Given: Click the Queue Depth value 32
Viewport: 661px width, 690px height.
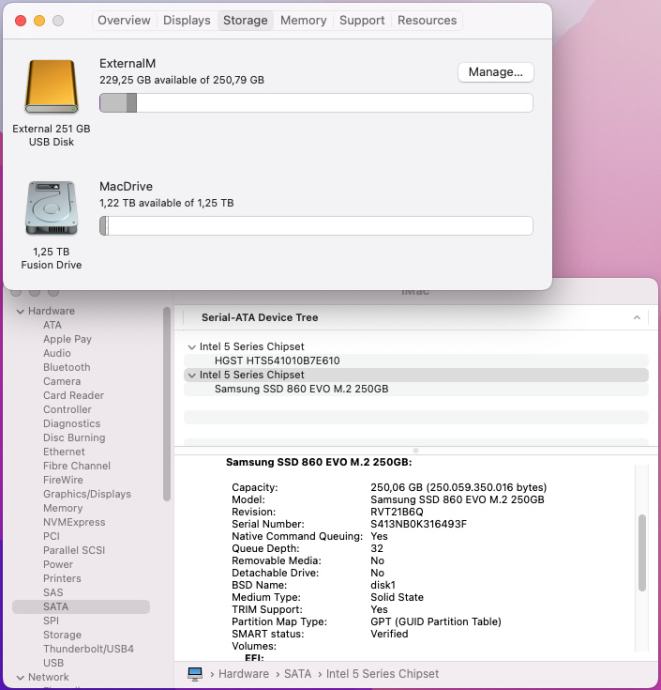Looking at the screenshot, I should [377, 548].
